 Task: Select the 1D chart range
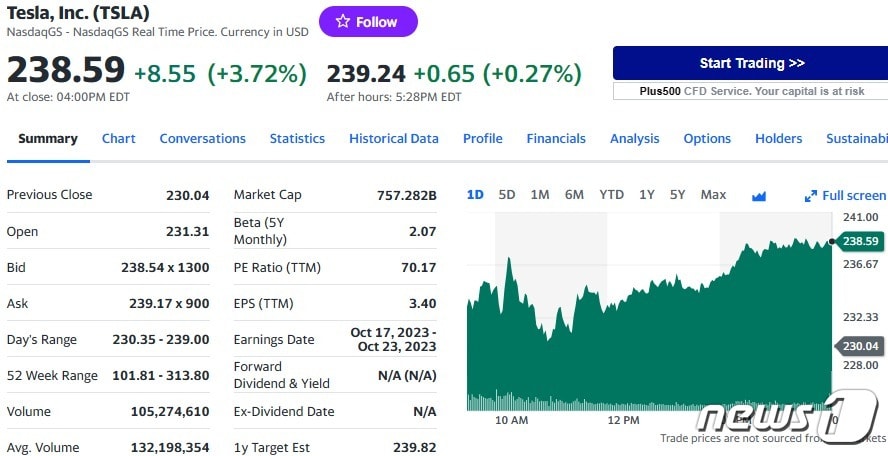coord(475,195)
